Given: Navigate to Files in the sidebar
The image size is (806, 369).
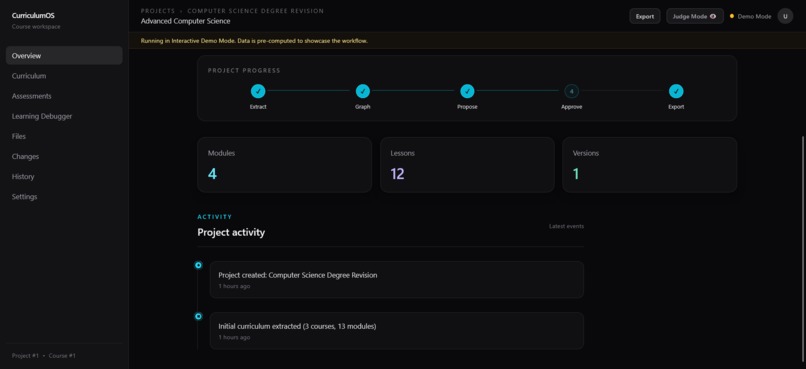Looking at the screenshot, I should pyautogui.click(x=64, y=136).
